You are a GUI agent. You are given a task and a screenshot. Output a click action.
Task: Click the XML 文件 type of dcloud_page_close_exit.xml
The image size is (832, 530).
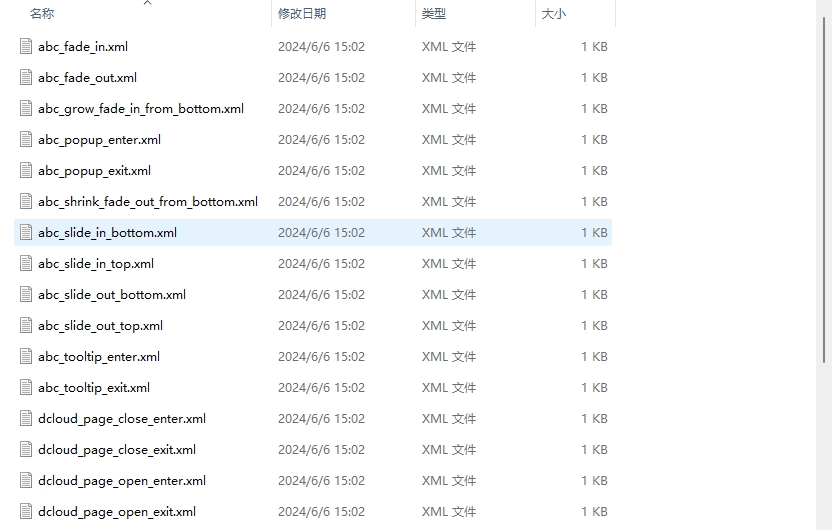(449, 450)
